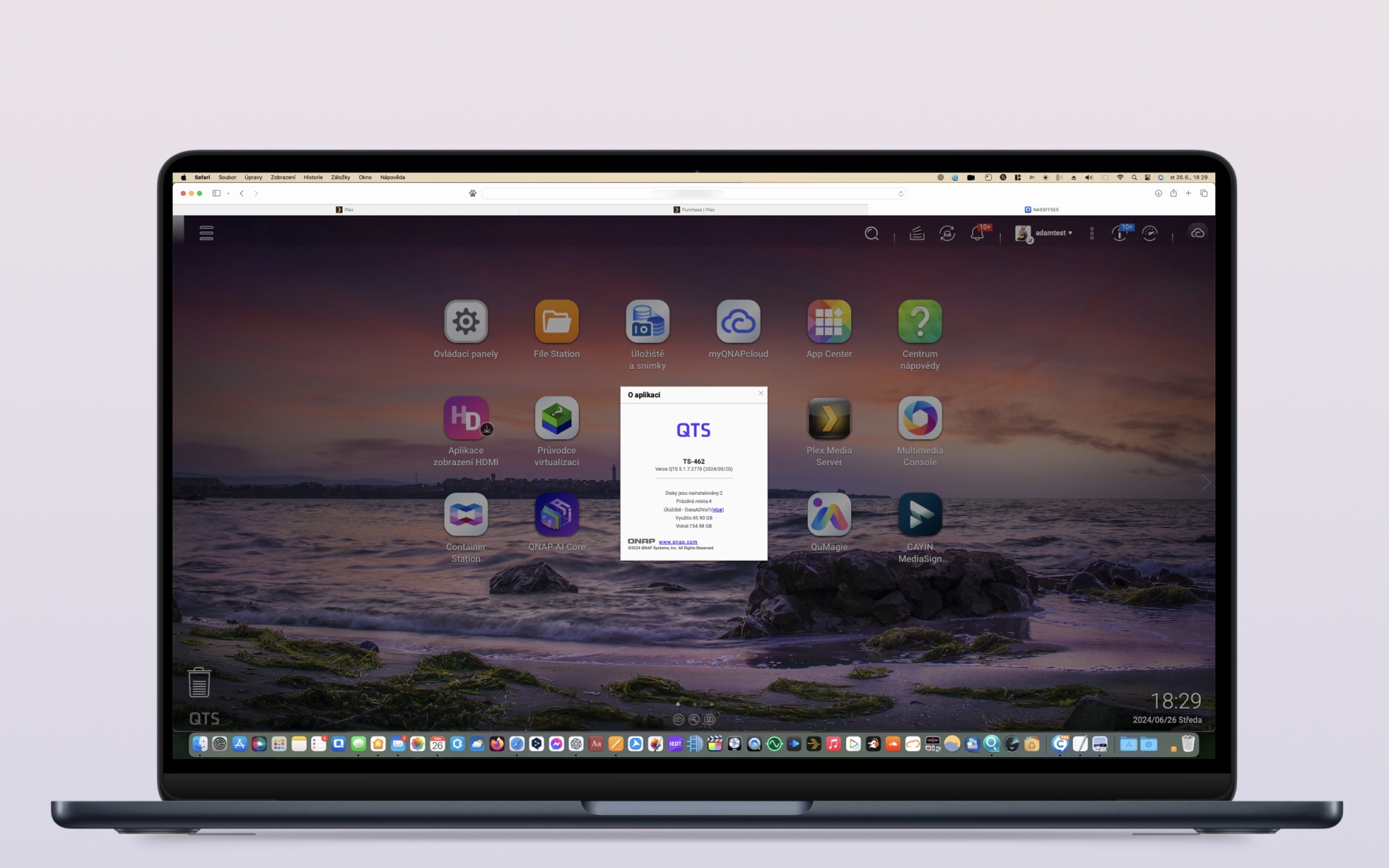Click the více storage link
This screenshot has height=868, width=1389.
[717, 510]
